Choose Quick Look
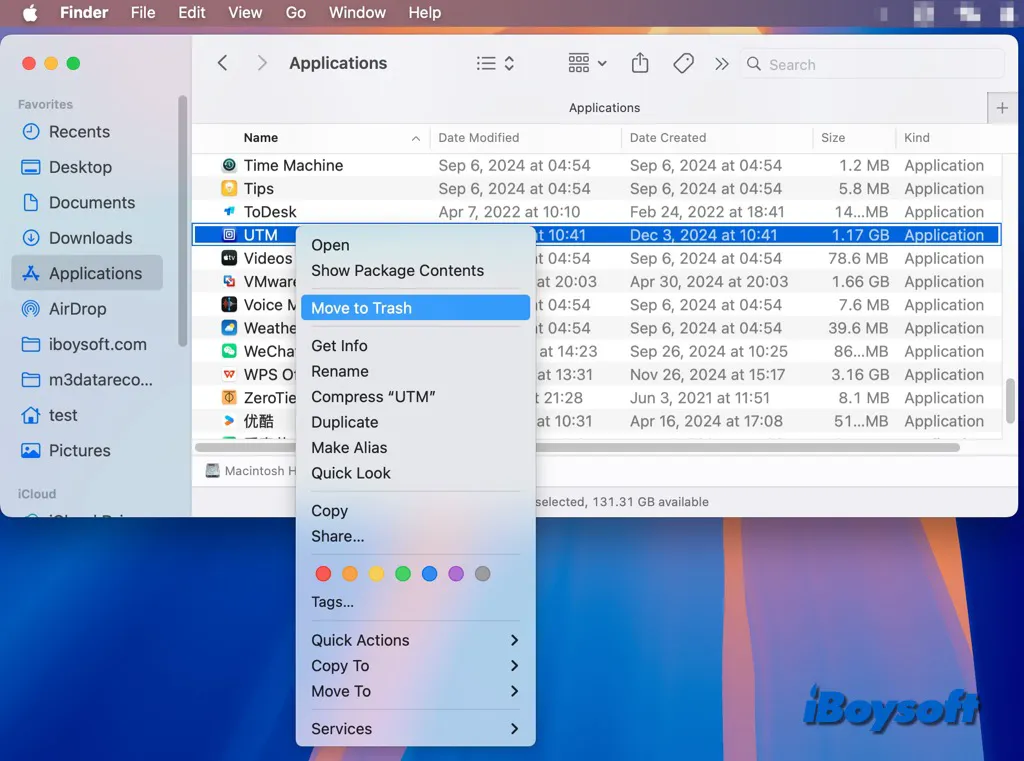The image size is (1024, 761). [415, 473]
